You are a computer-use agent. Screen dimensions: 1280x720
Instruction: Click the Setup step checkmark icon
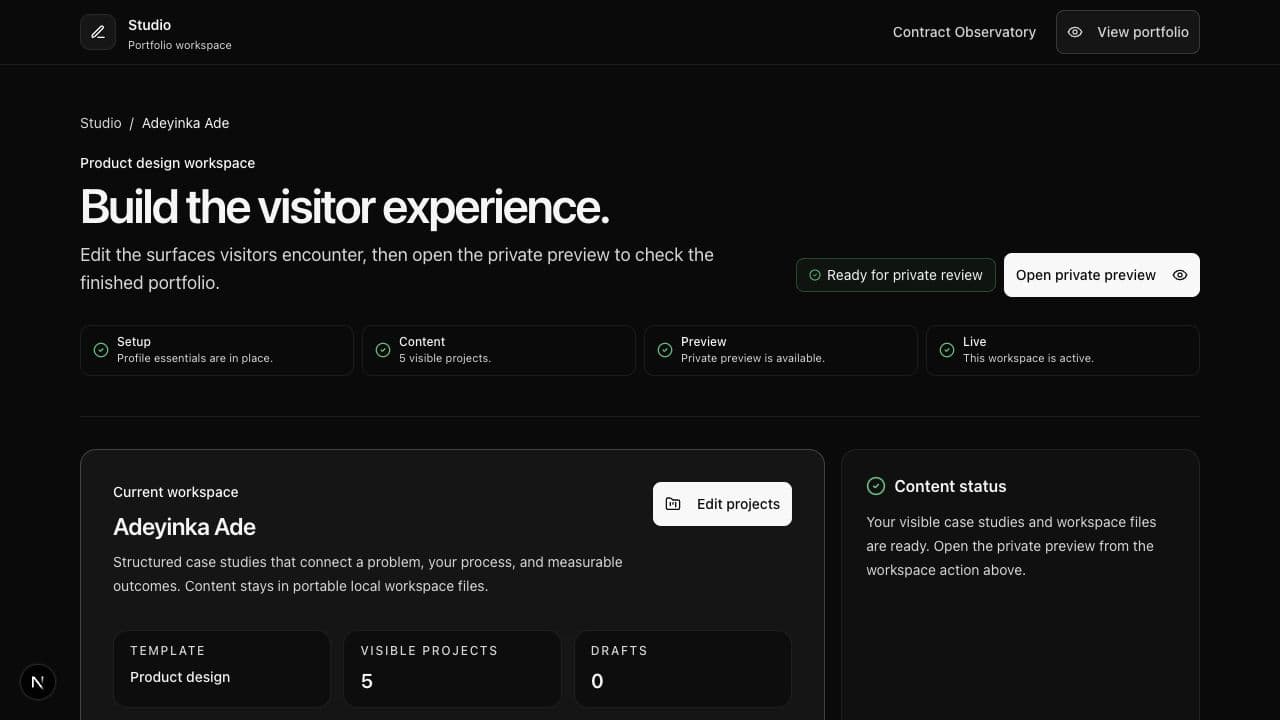coord(101,350)
